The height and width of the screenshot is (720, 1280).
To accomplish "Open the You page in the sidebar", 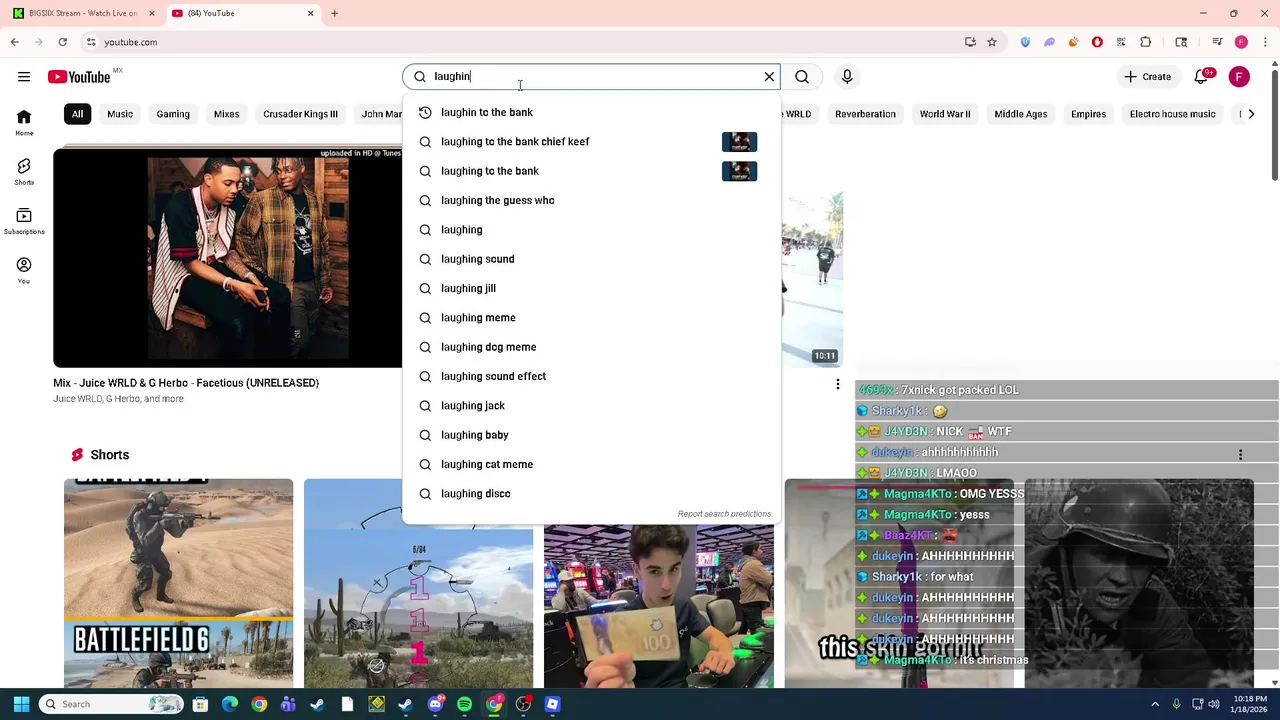I will click(24, 270).
